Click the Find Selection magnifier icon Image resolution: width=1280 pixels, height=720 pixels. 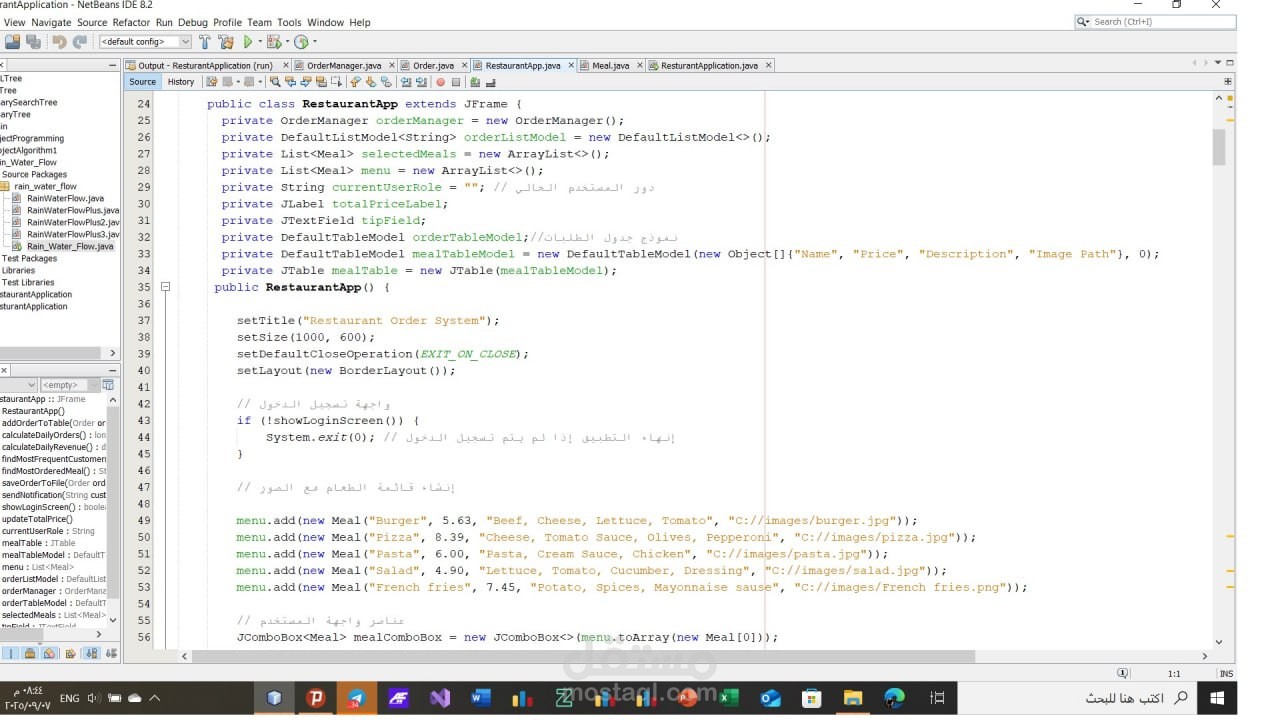coord(277,82)
